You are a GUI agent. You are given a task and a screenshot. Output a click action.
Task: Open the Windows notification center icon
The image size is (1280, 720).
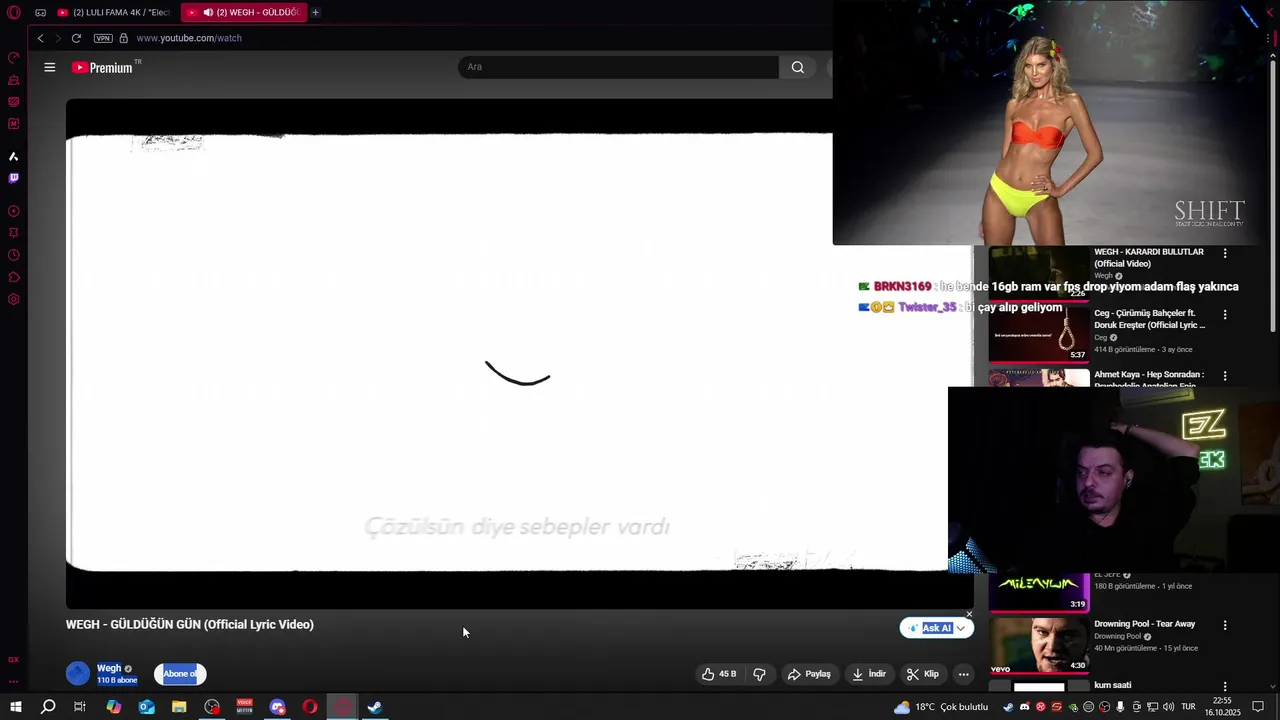click(x=1259, y=707)
